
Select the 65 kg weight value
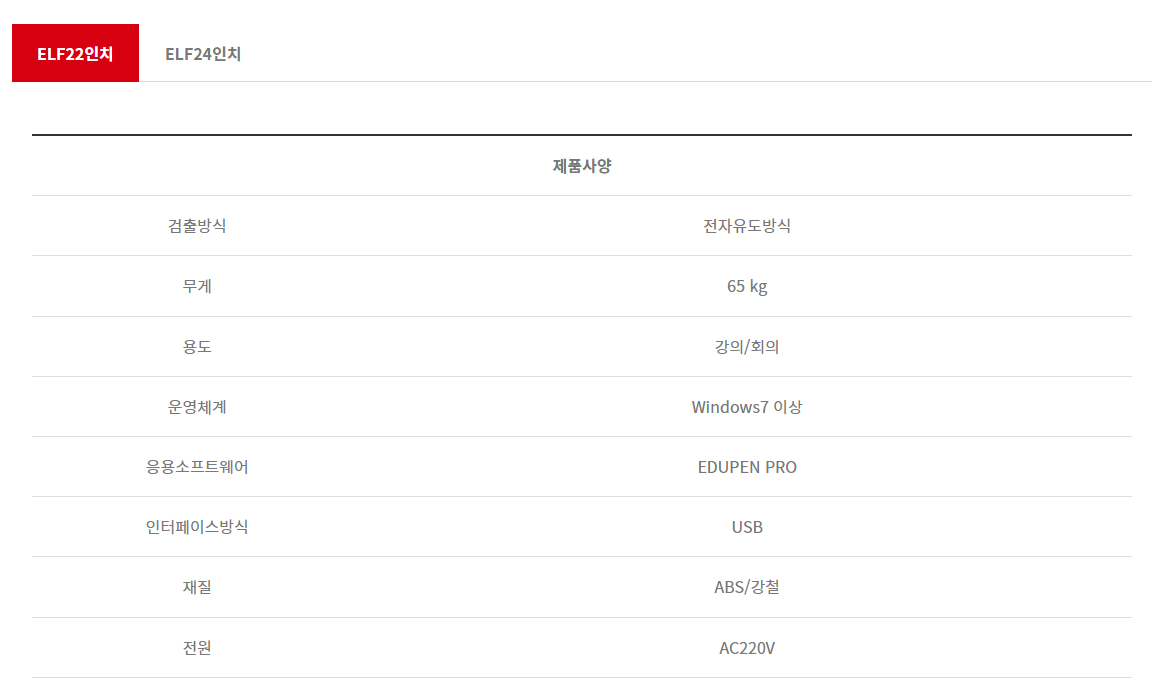[x=747, y=287]
